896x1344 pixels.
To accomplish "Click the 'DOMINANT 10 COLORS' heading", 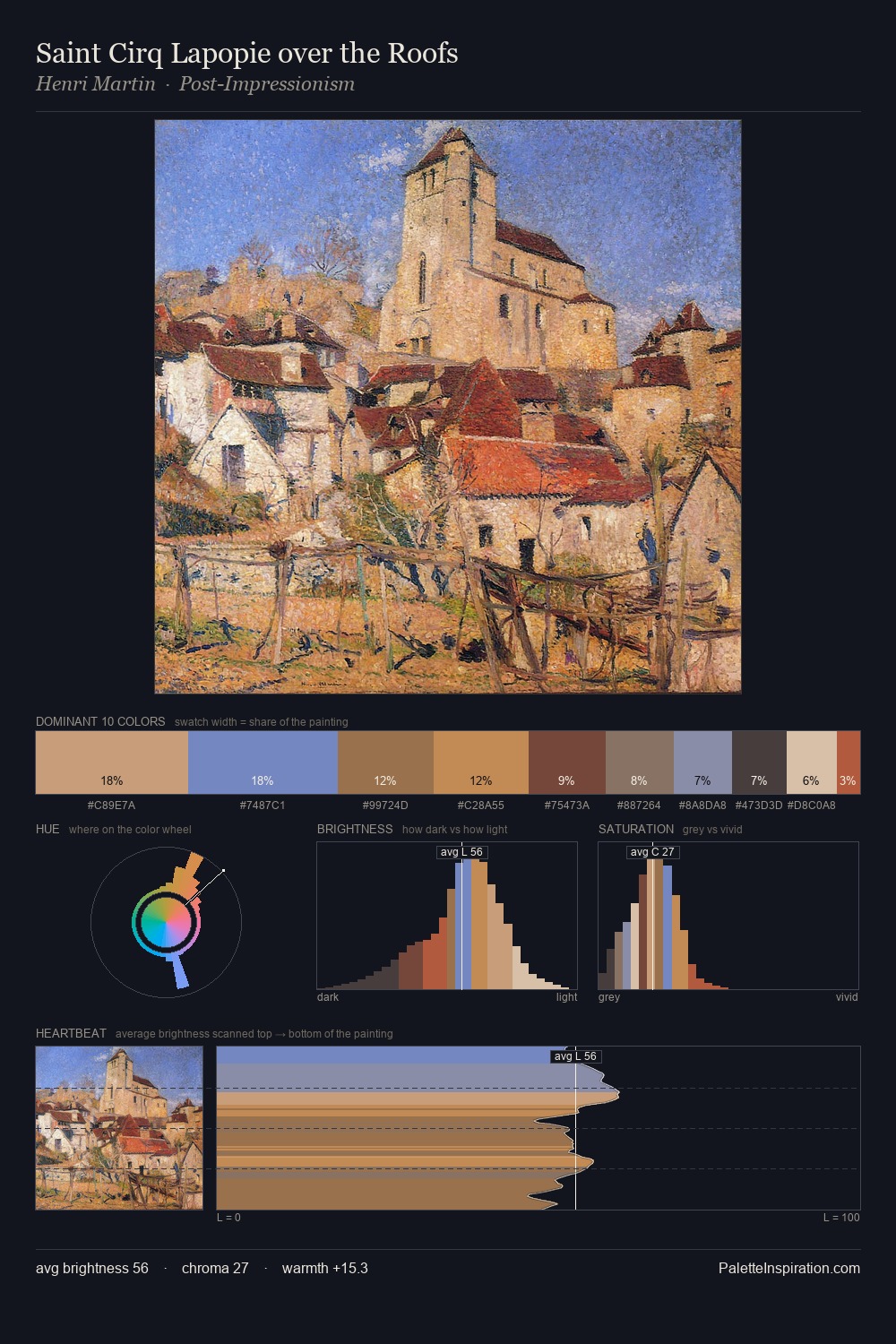I will [x=100, y=721].
